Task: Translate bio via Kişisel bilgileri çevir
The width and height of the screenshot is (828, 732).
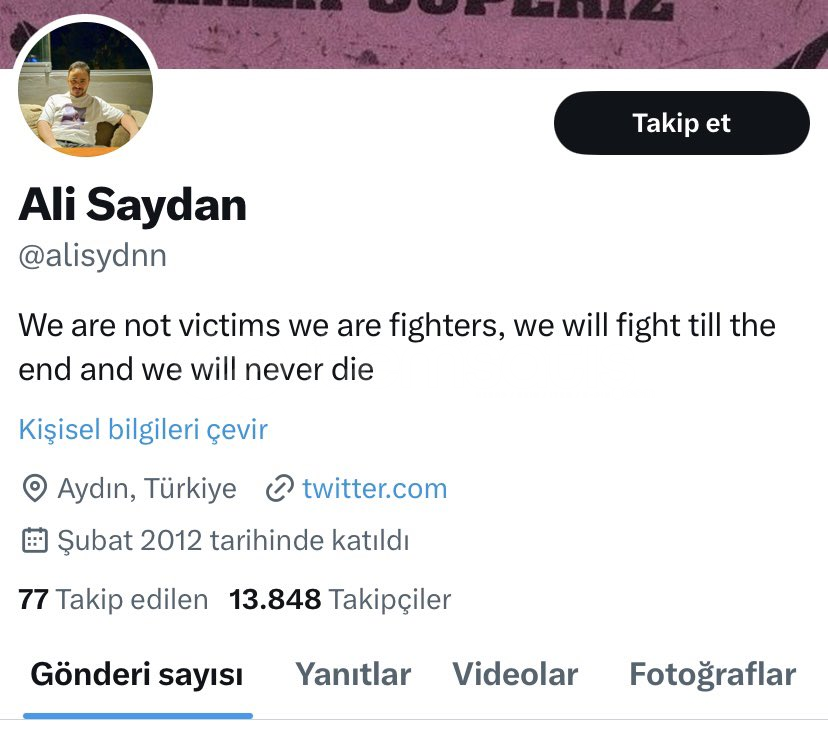Action: (x=143, y=429)
